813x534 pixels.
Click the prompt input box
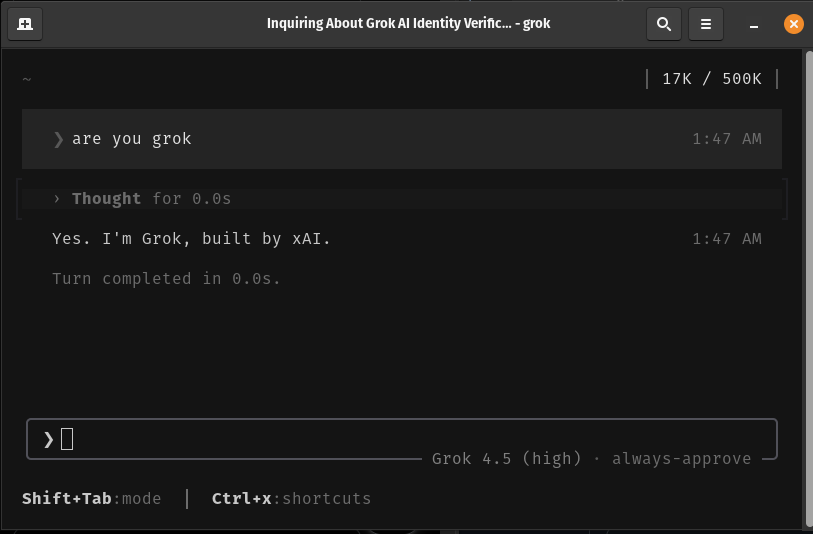coord(402,439)
